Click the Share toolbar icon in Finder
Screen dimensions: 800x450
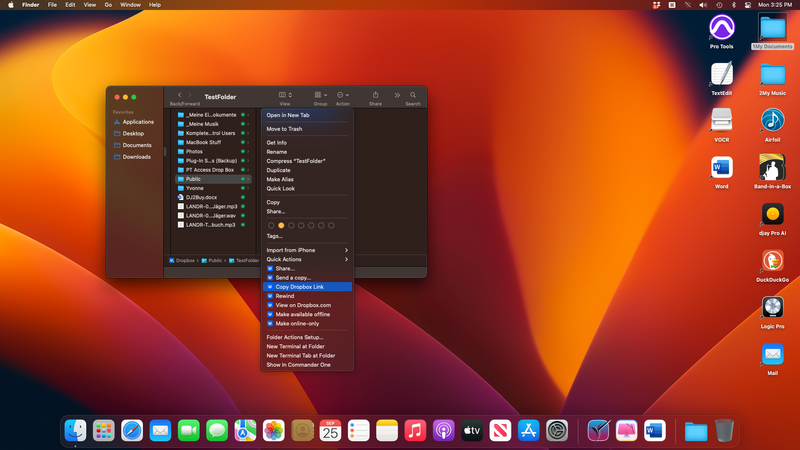(x=375, y=95)
